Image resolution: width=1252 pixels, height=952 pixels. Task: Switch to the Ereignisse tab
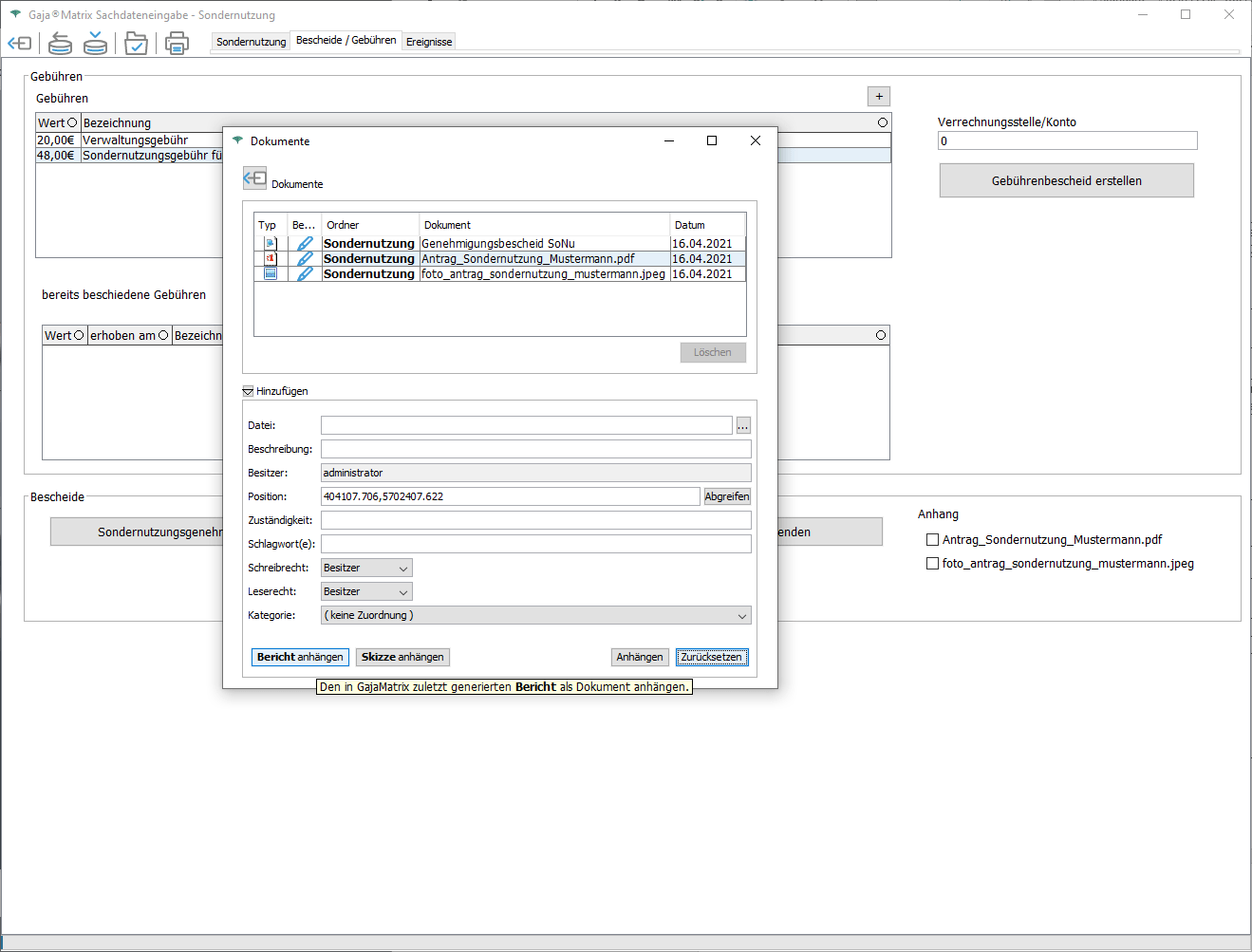pos(429,42)
